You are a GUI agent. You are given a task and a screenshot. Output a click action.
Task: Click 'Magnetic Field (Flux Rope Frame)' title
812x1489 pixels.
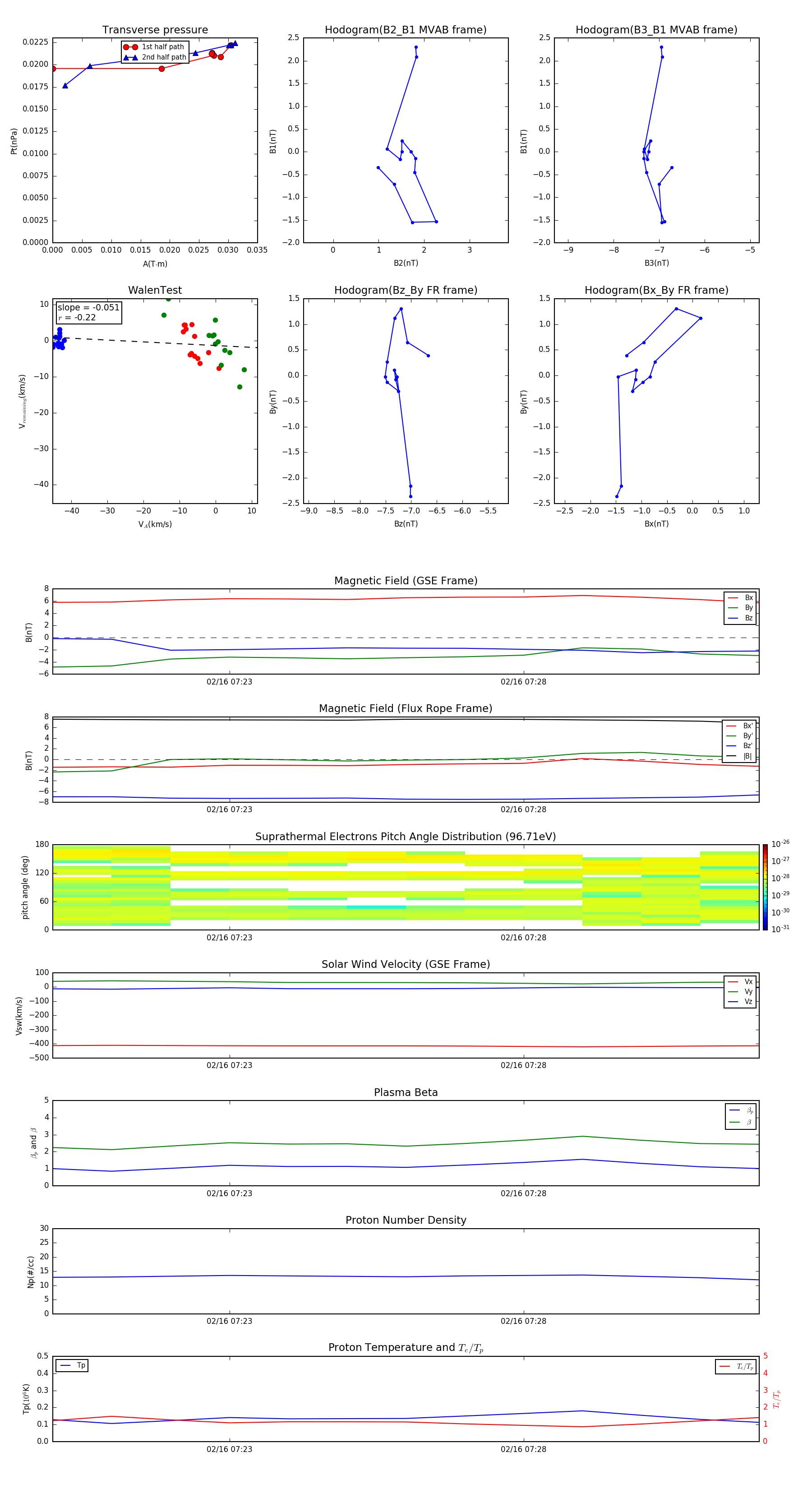click(406, 709)
